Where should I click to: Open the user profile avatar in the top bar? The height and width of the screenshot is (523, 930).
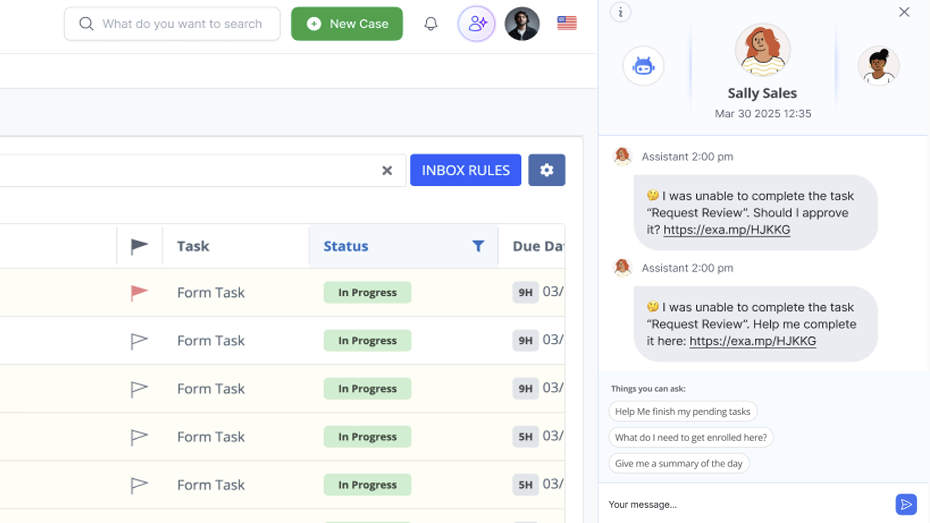coord(522,24)
